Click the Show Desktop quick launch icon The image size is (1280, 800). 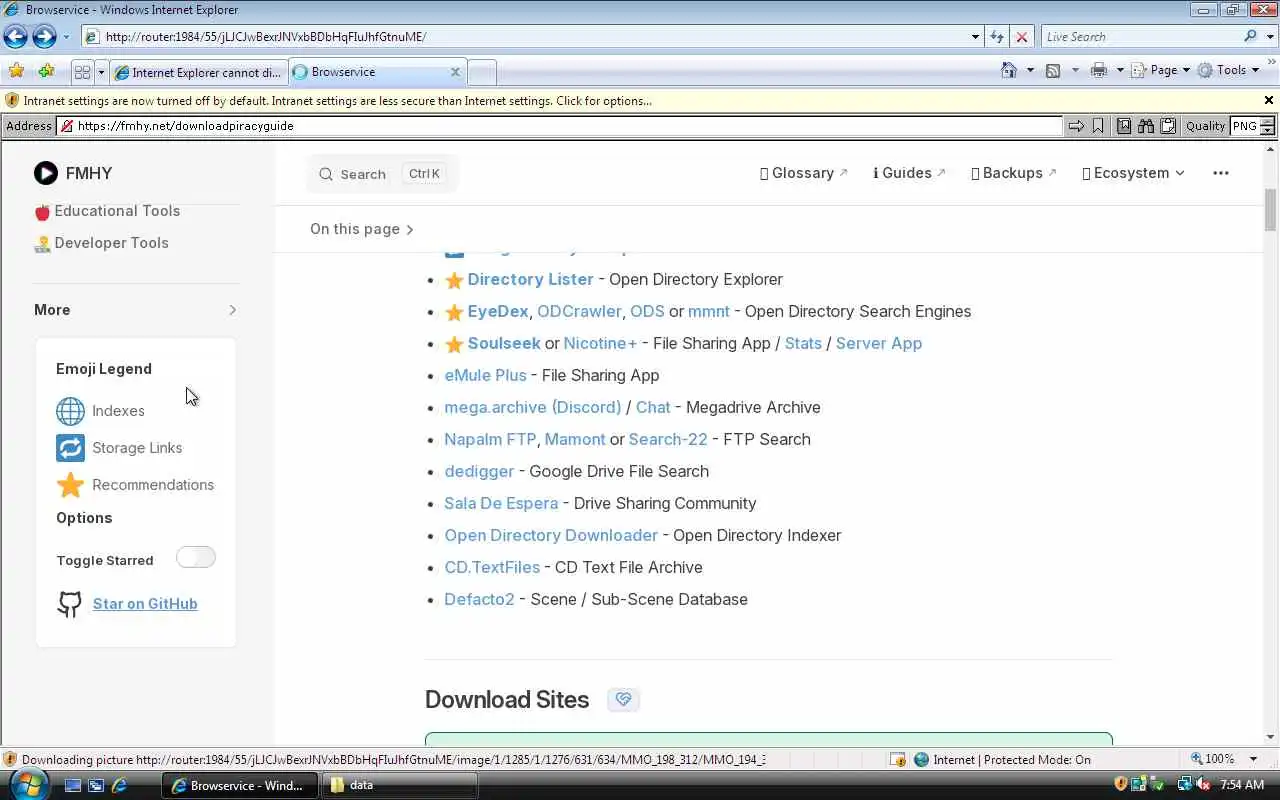(x=73, y=786)
